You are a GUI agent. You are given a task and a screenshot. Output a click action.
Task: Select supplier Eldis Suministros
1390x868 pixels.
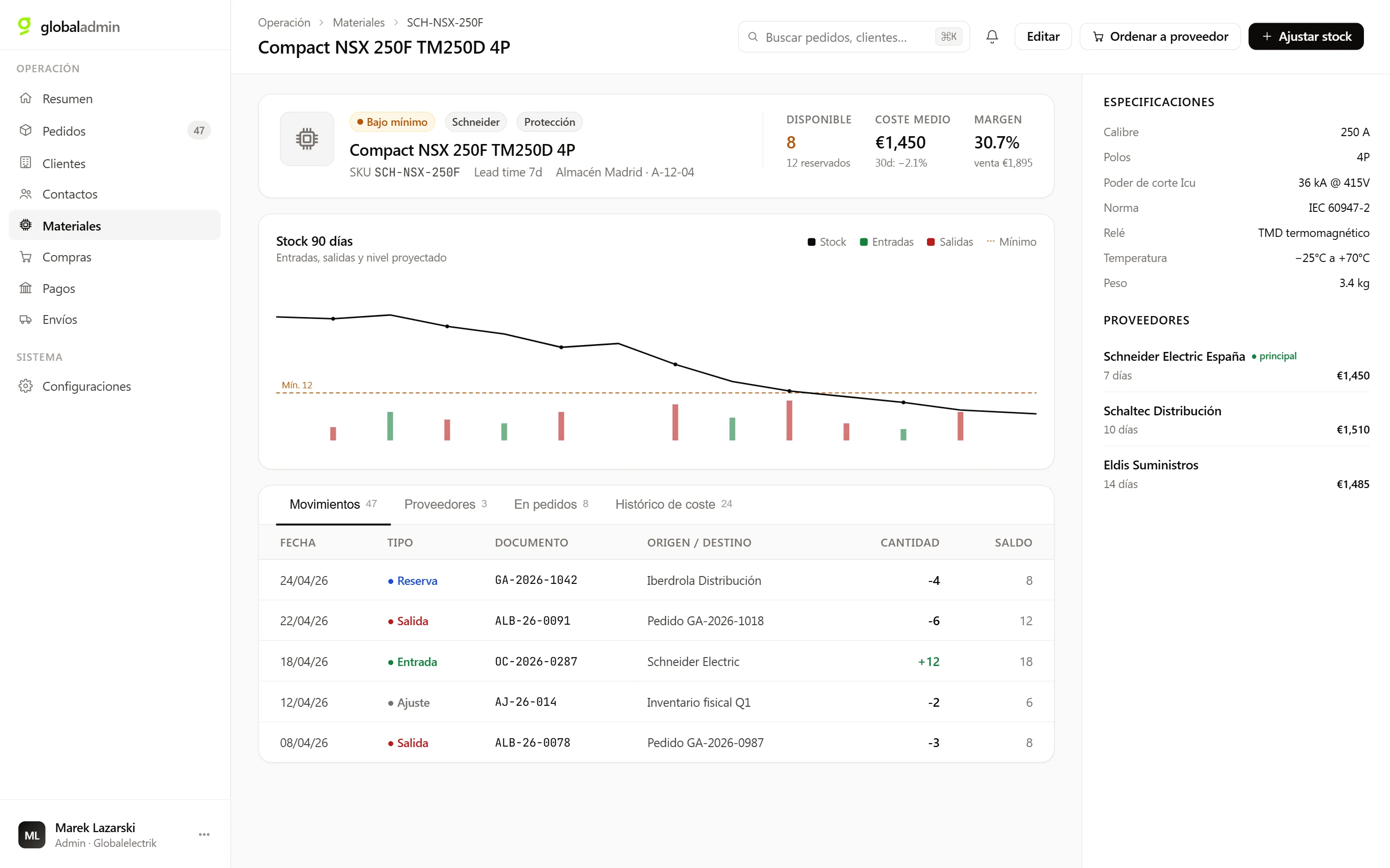(x=1236, y=474)
